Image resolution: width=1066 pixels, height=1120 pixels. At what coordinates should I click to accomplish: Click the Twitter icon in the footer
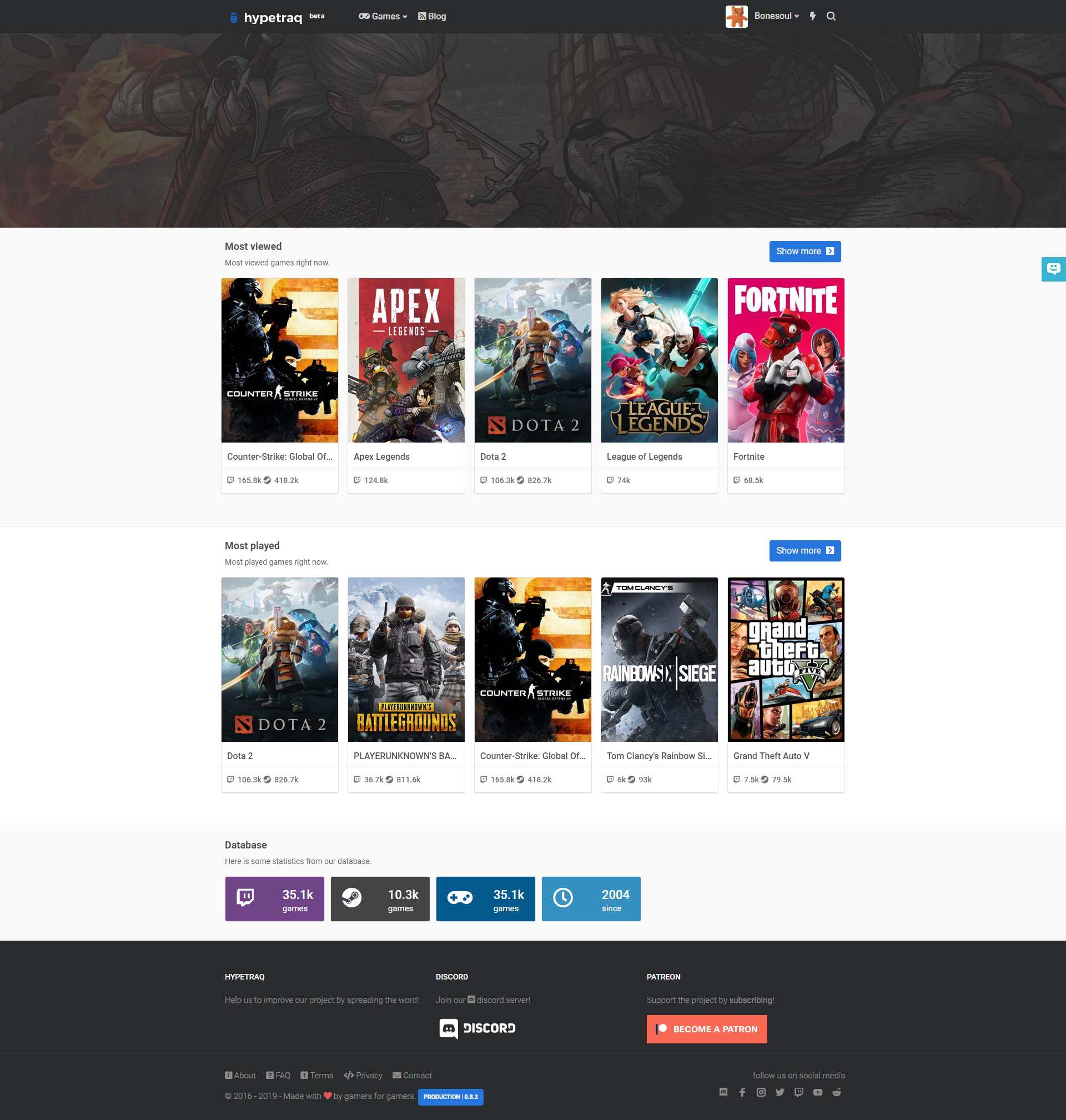(780, 1092)
